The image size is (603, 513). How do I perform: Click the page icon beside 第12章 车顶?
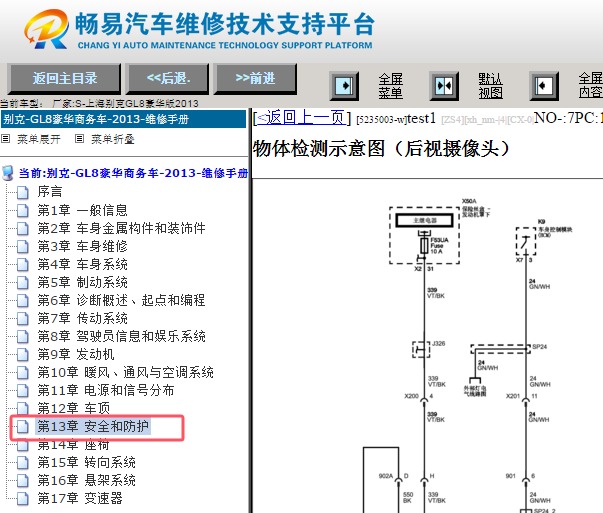click(x=23, y=408)
